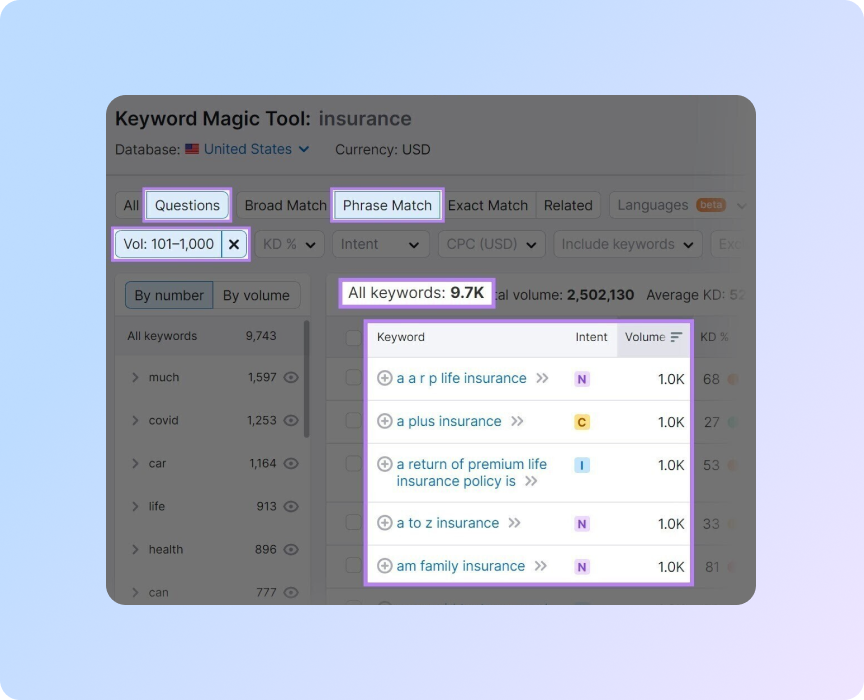
Task: Click the Volume column sort icon
Action: pos(677,337)
